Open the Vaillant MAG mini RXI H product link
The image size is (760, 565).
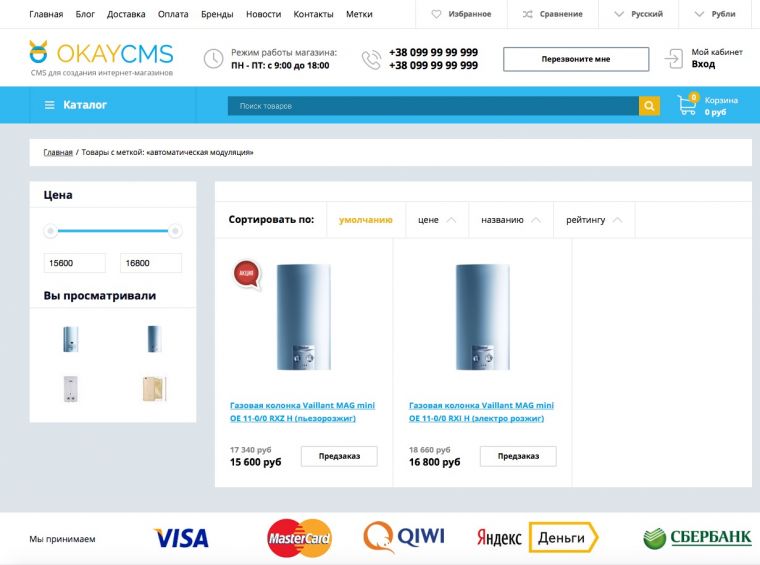tap(481, 411)
